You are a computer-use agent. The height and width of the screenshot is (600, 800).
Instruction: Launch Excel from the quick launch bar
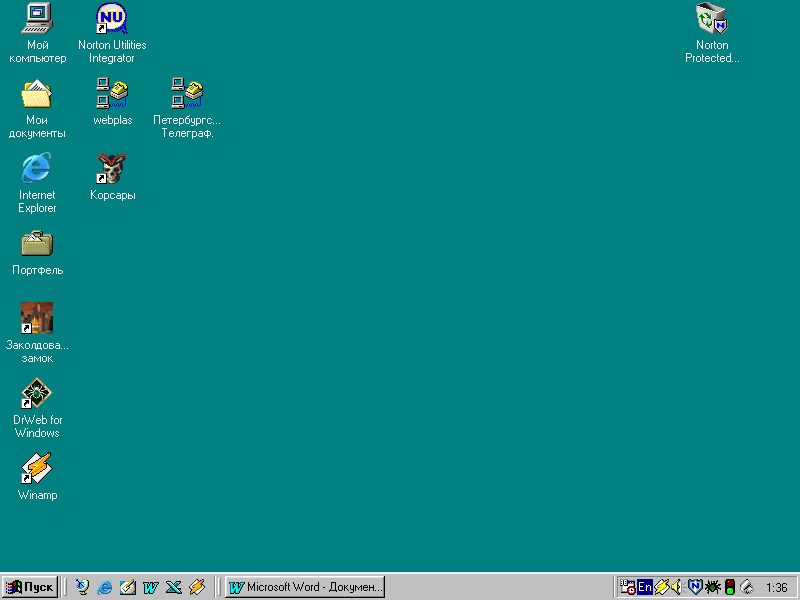(173, 587)
